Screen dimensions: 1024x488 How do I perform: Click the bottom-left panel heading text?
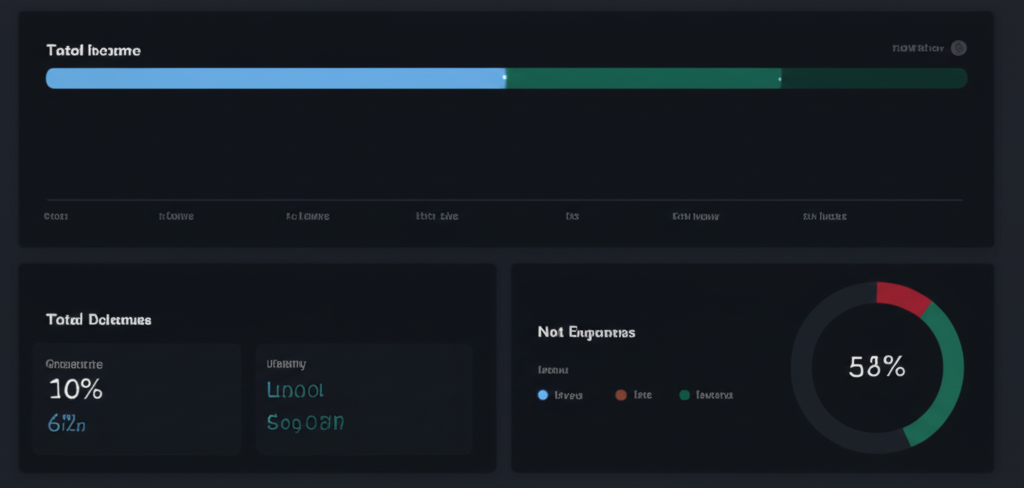99,319
